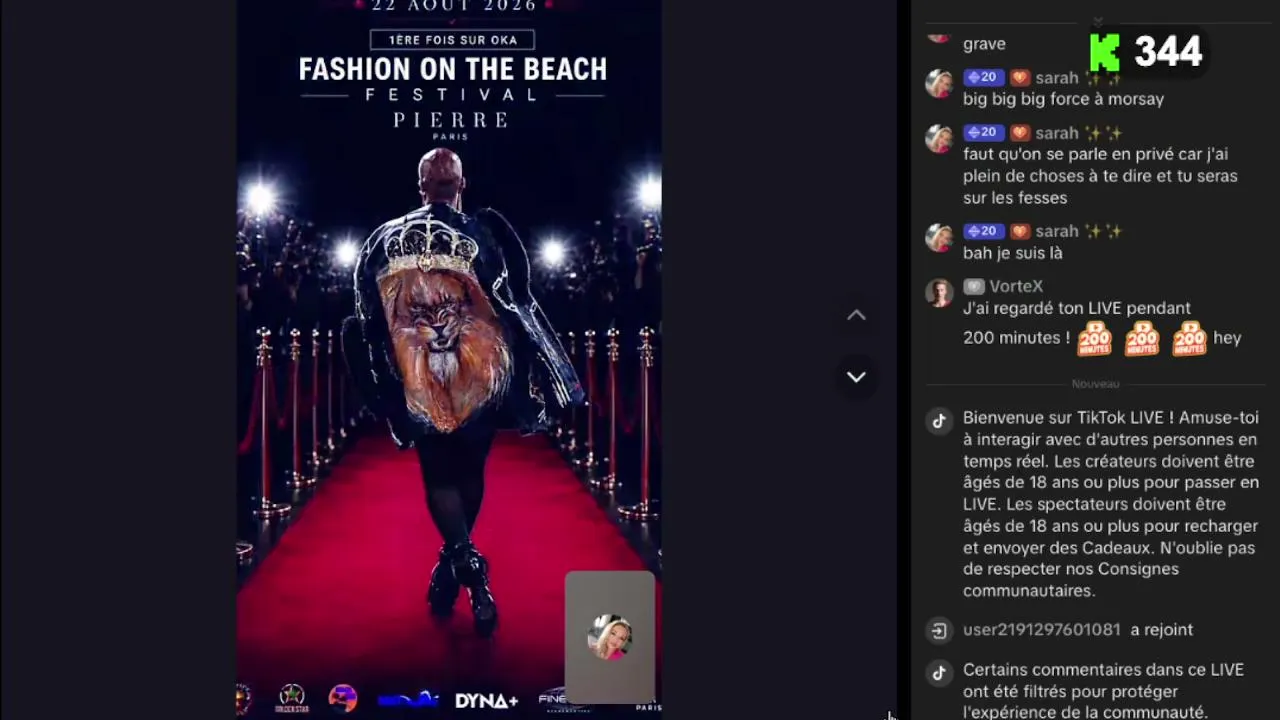Open VorteX's profile avatar in chat

pyautogui.click(x=939, y=292)
